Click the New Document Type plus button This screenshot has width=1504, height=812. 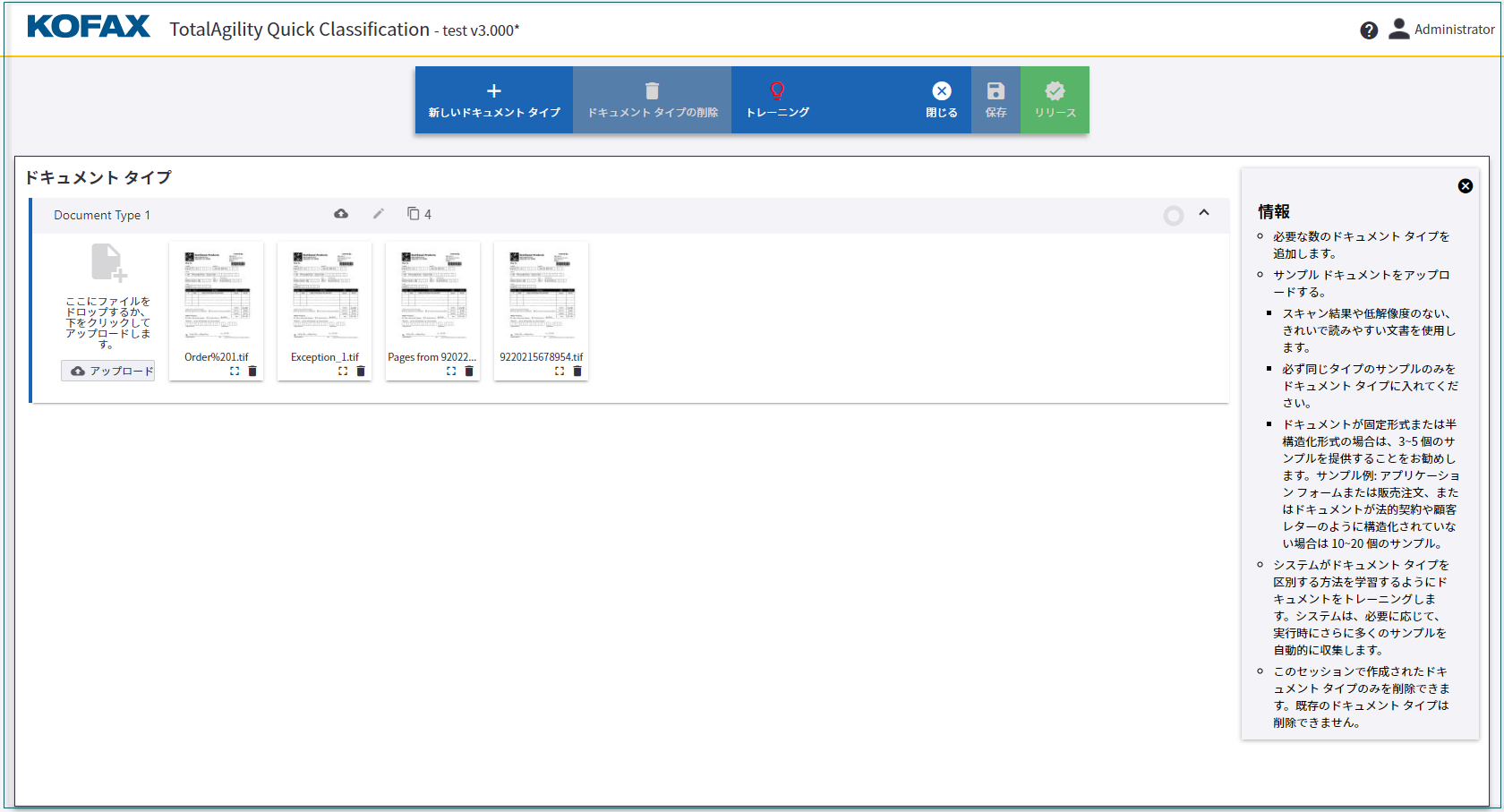(493, 99)
